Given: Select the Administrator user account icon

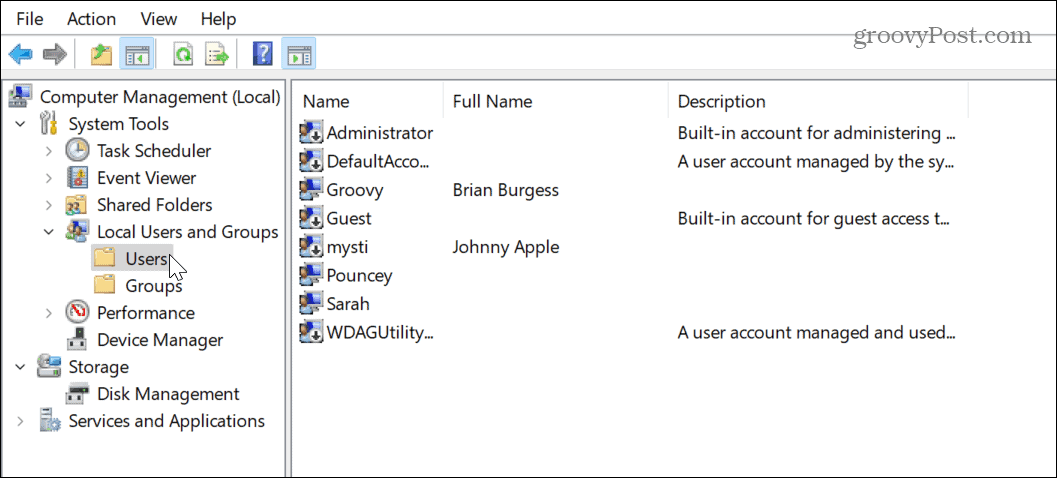Looking at the screenshot, I should [311, 133].
